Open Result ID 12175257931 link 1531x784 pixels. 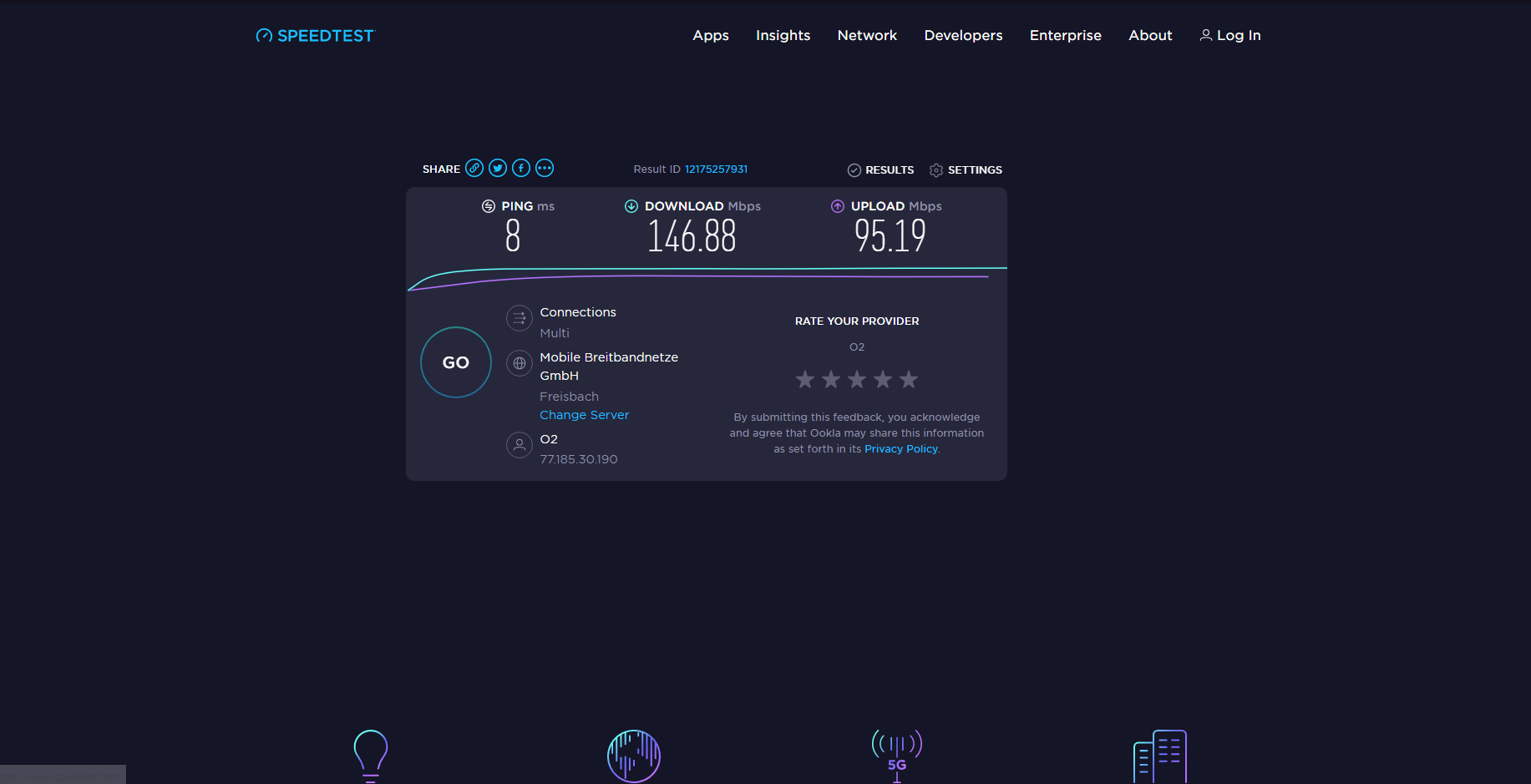716,169
